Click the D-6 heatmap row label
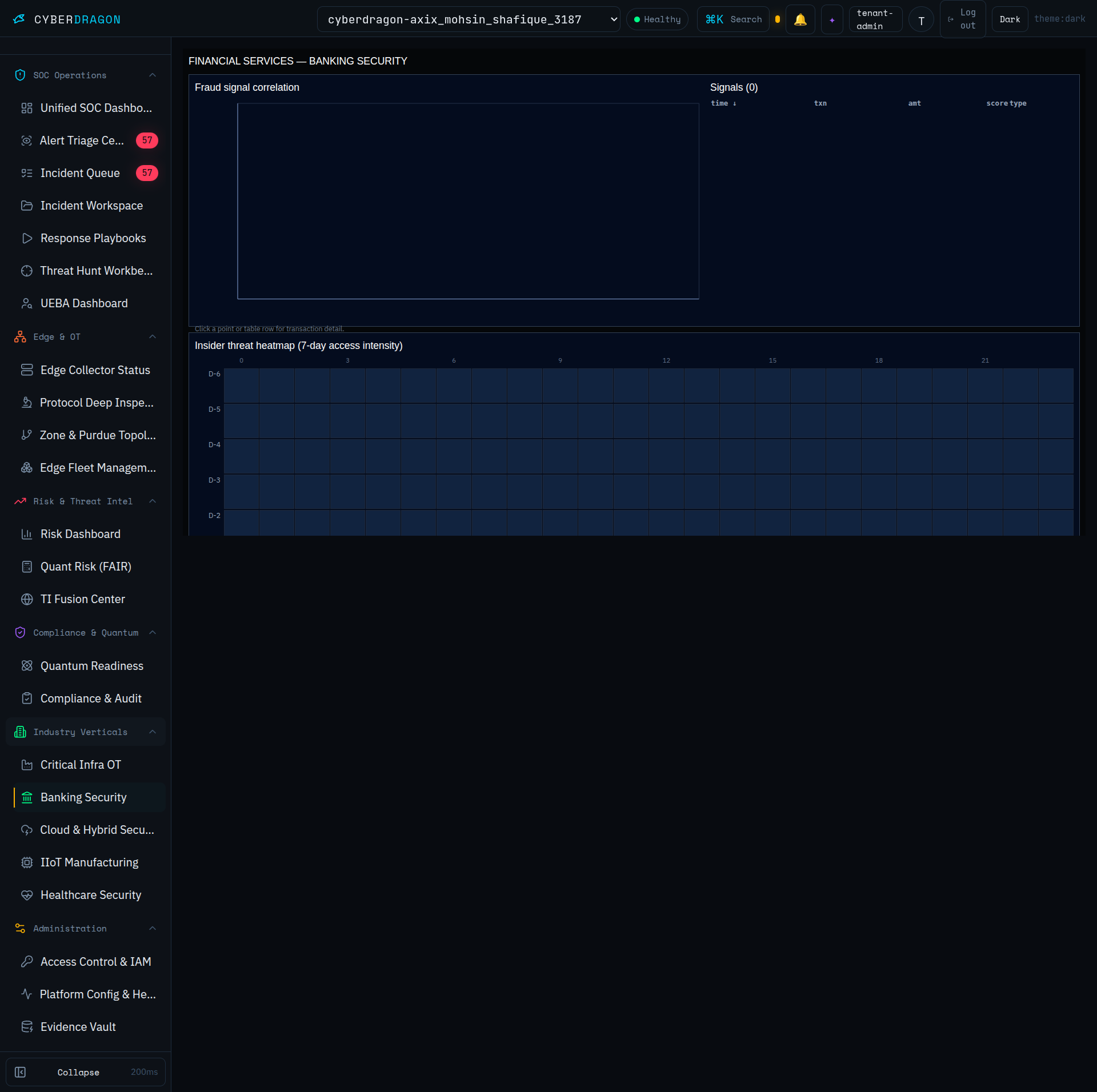This screenshot has width=1097, height=1092. (214, 374)
